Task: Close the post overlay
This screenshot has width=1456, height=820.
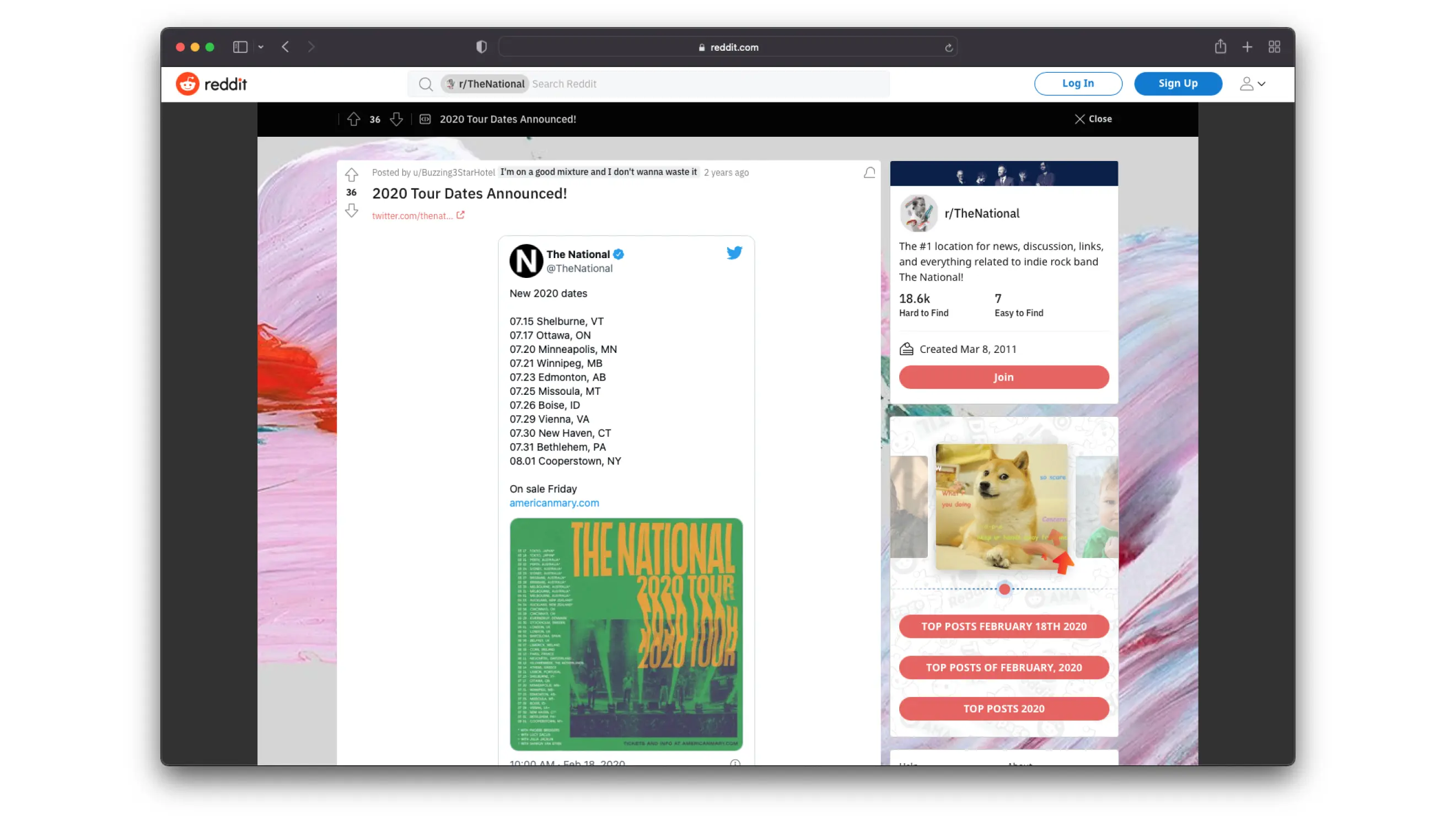Action: pos(1093,119)
